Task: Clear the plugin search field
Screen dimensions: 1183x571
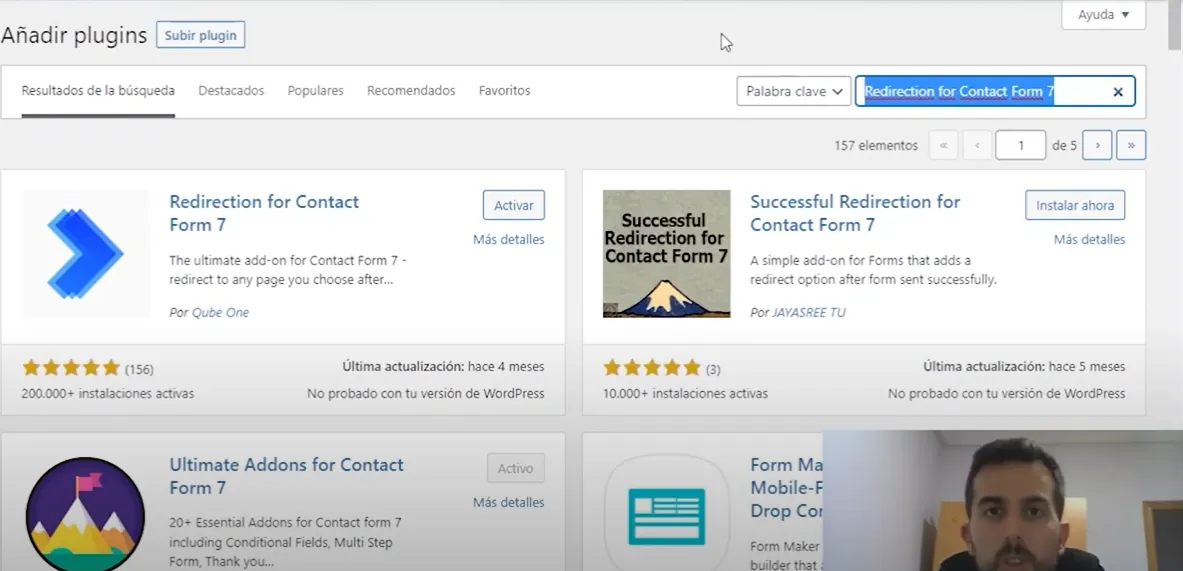Action: [1118, 91]
